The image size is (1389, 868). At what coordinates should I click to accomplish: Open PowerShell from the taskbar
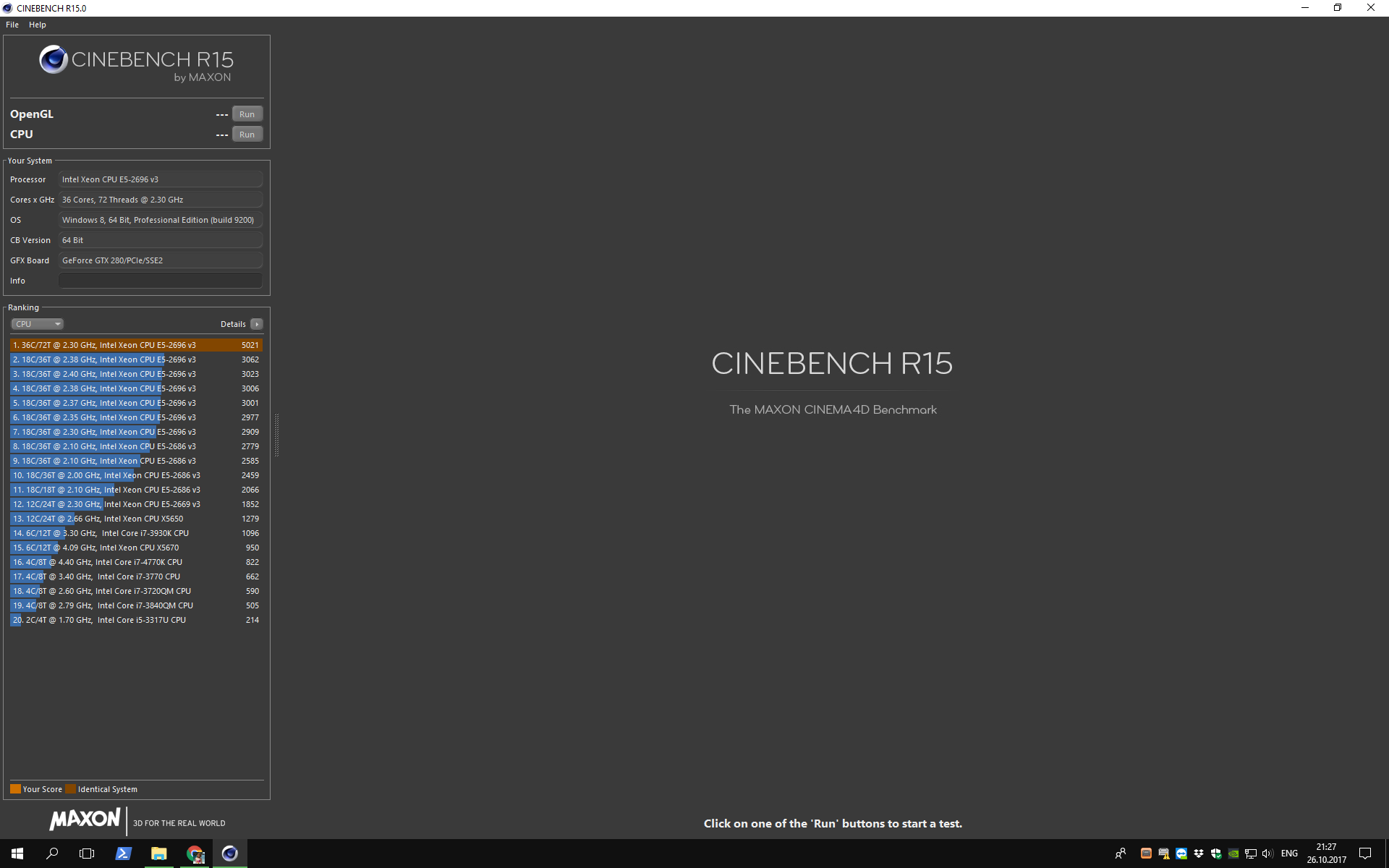[123, 854]
